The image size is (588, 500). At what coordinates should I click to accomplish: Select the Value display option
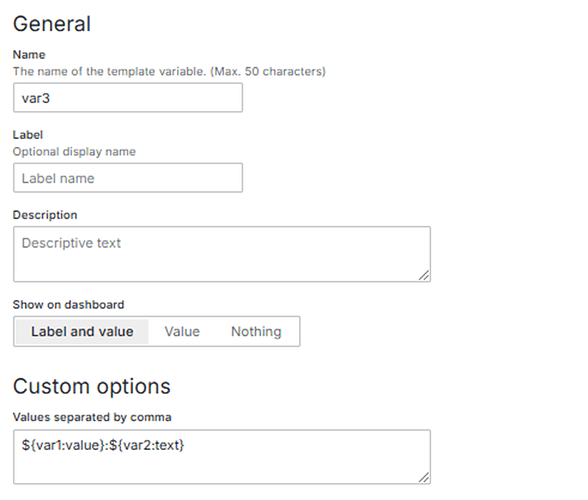click(x=182, y=332)
